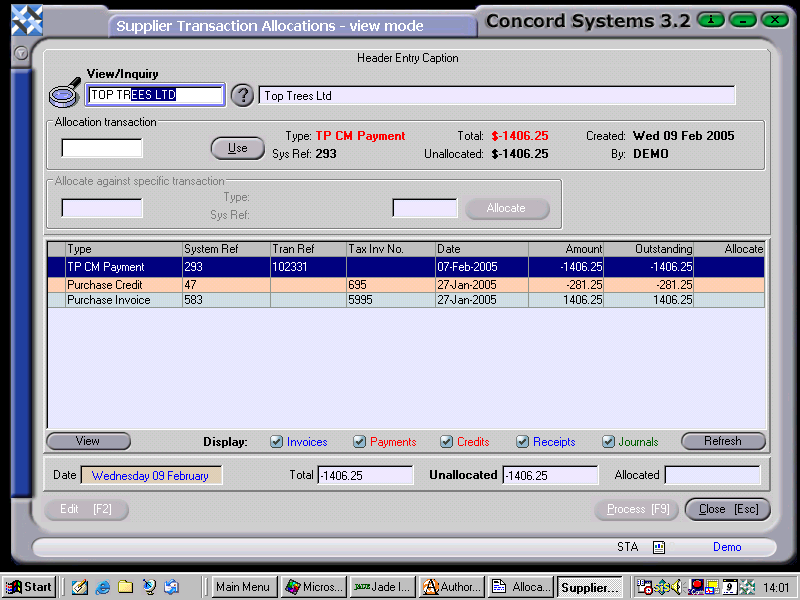Toggle the Journals display checkbox
The image size is (800, 600).
click(607, 441)
